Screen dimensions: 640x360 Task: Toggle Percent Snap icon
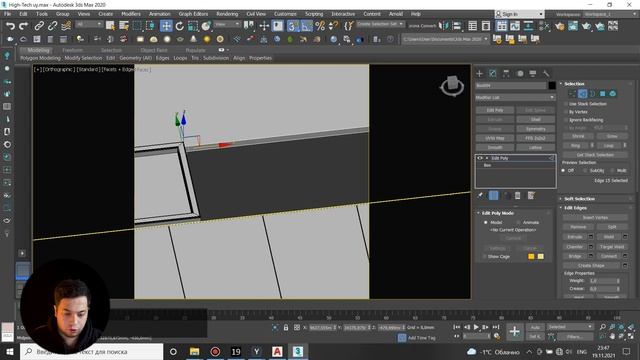pos(320,26)
